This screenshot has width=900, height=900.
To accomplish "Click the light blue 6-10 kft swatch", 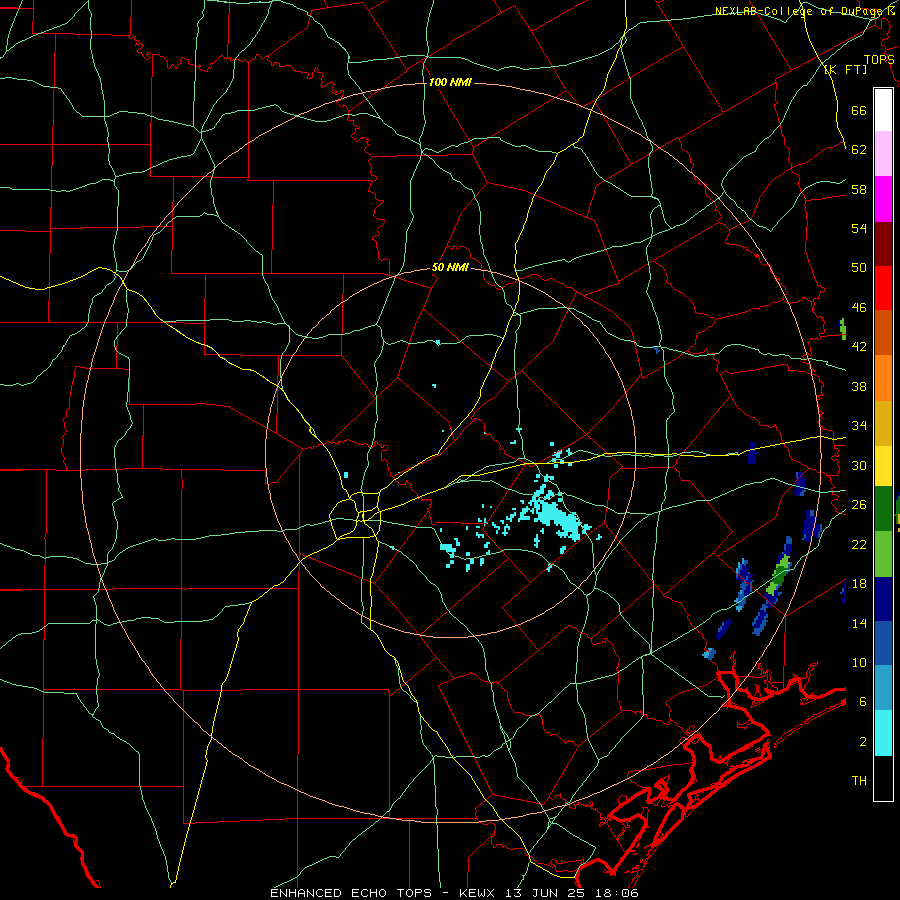I will coord(883,688).
